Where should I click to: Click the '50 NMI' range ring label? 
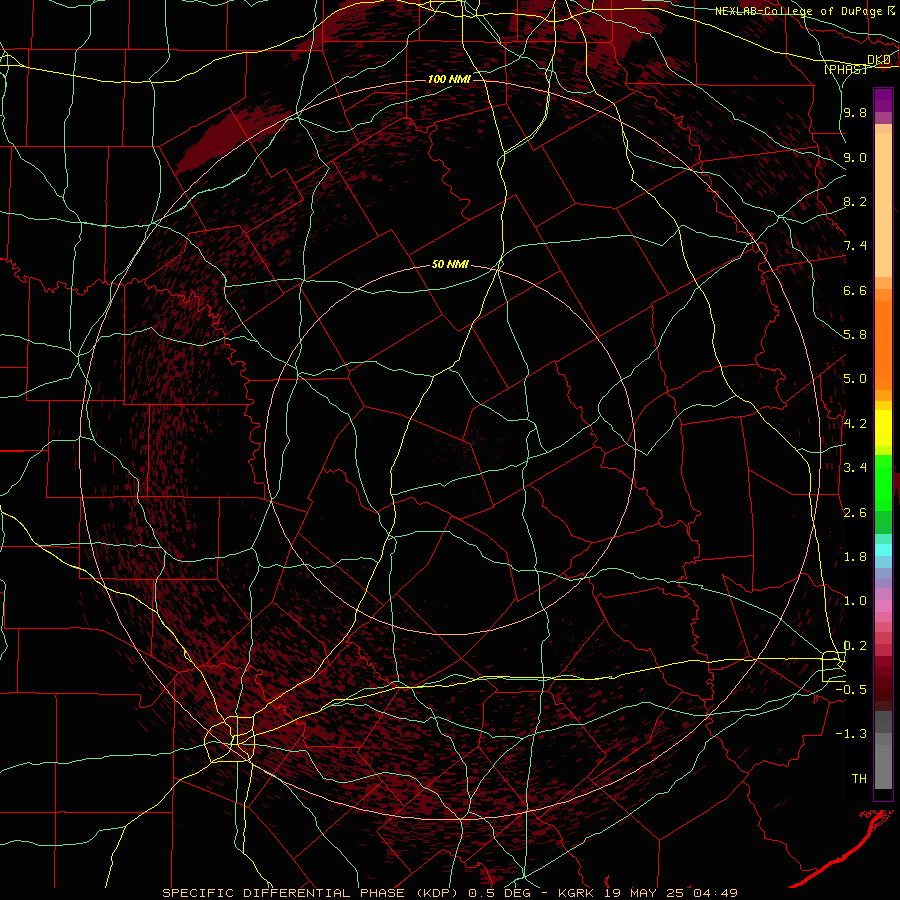[450, 265]
